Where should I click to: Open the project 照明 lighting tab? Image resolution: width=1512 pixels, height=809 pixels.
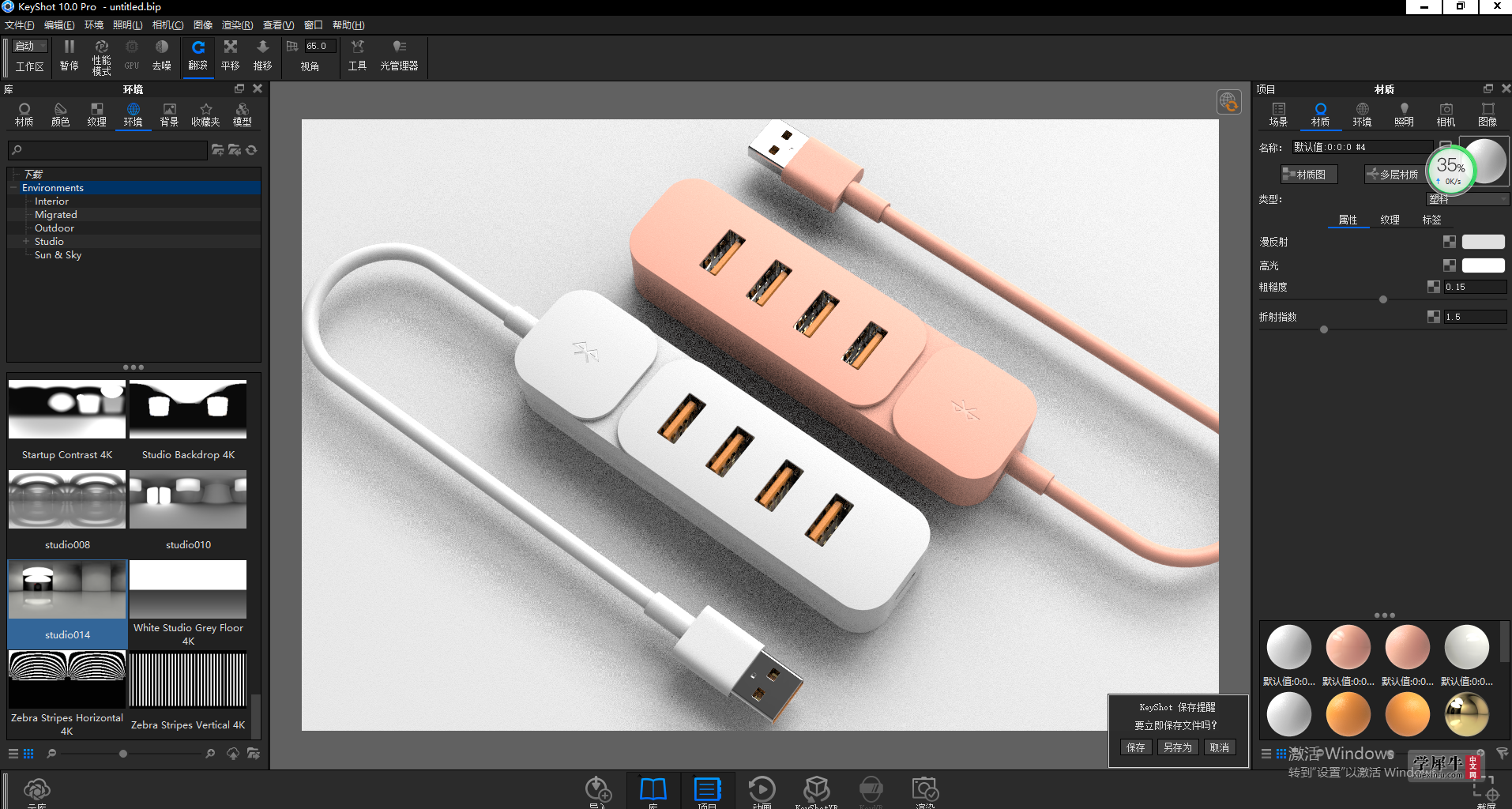1404,115
